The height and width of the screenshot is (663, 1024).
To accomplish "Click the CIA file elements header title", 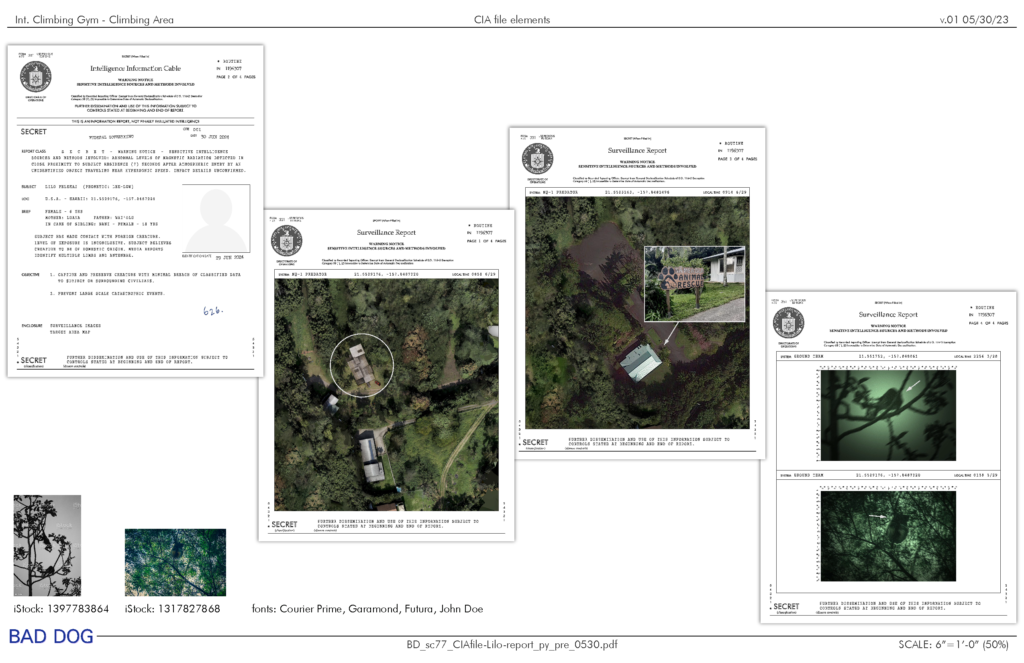I will click(x=513, y=20).
